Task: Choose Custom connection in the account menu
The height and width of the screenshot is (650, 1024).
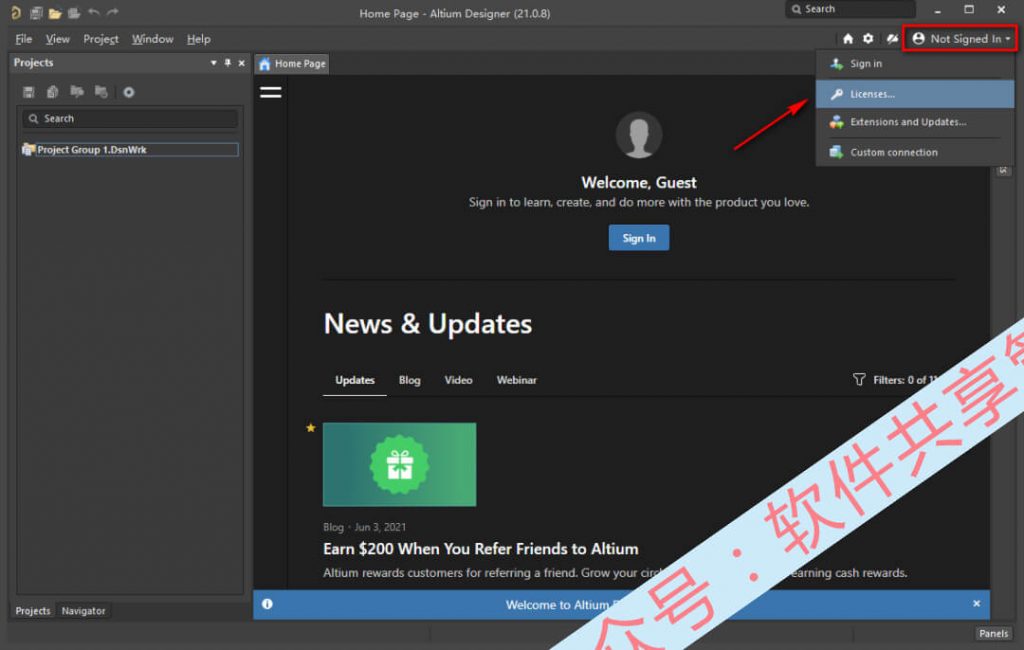Action: 915,152
